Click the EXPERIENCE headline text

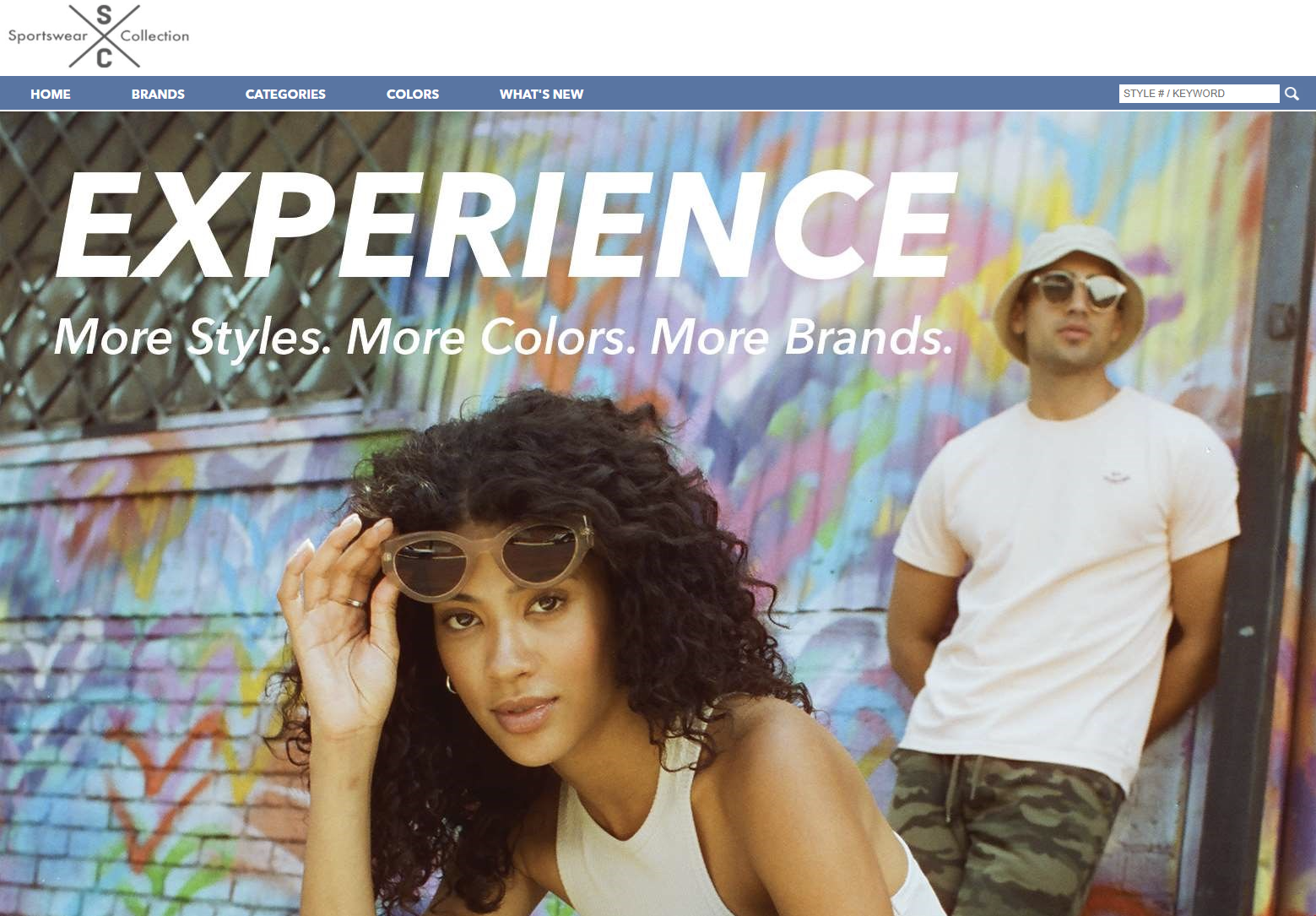(x=506, y=225)
